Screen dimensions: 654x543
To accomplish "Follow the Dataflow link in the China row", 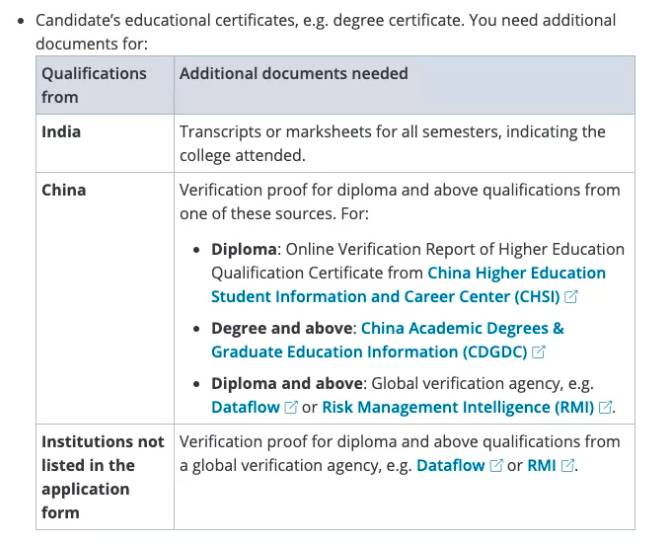I will coord(246,408).
